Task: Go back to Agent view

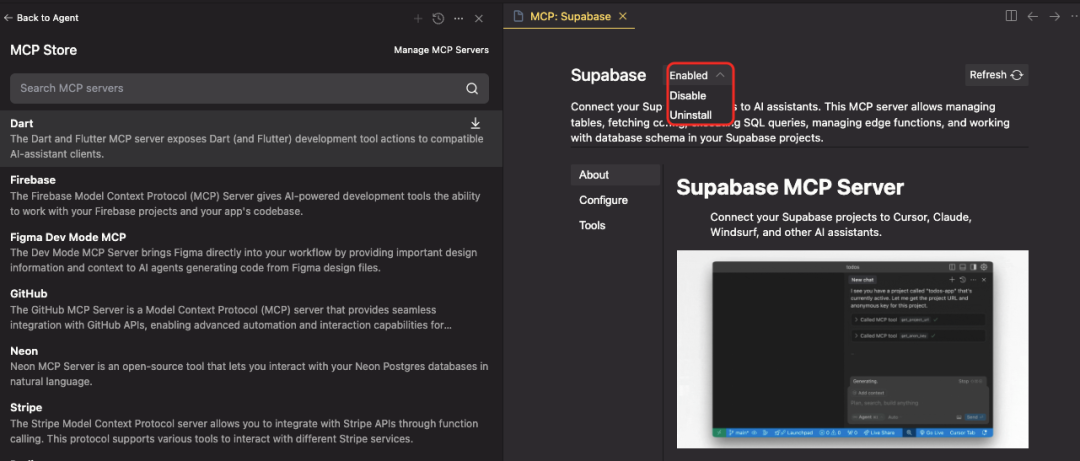Action: (41, 18)
